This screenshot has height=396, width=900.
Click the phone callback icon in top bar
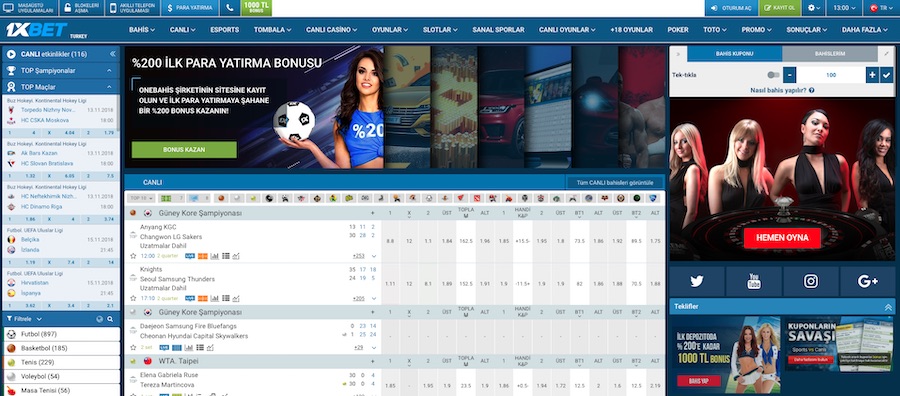click(230, 8)
